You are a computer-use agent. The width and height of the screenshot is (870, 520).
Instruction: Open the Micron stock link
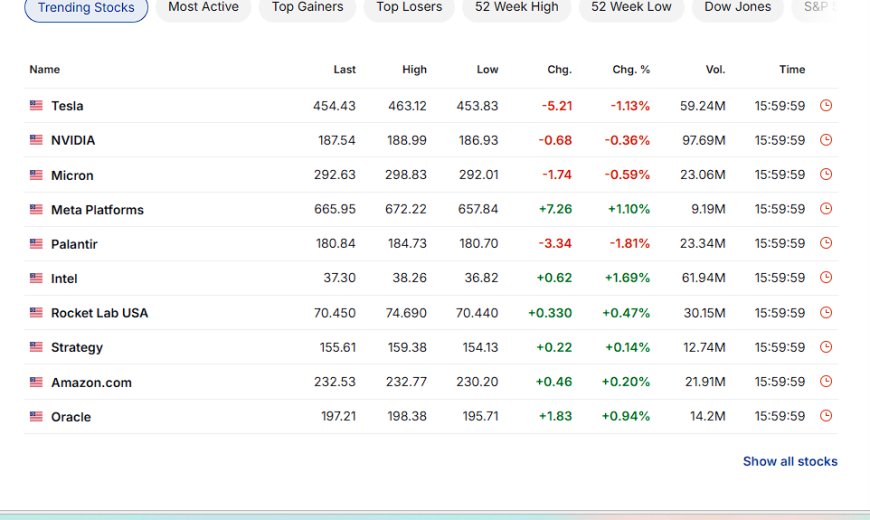pyautogui.click(x=72, y=175)
